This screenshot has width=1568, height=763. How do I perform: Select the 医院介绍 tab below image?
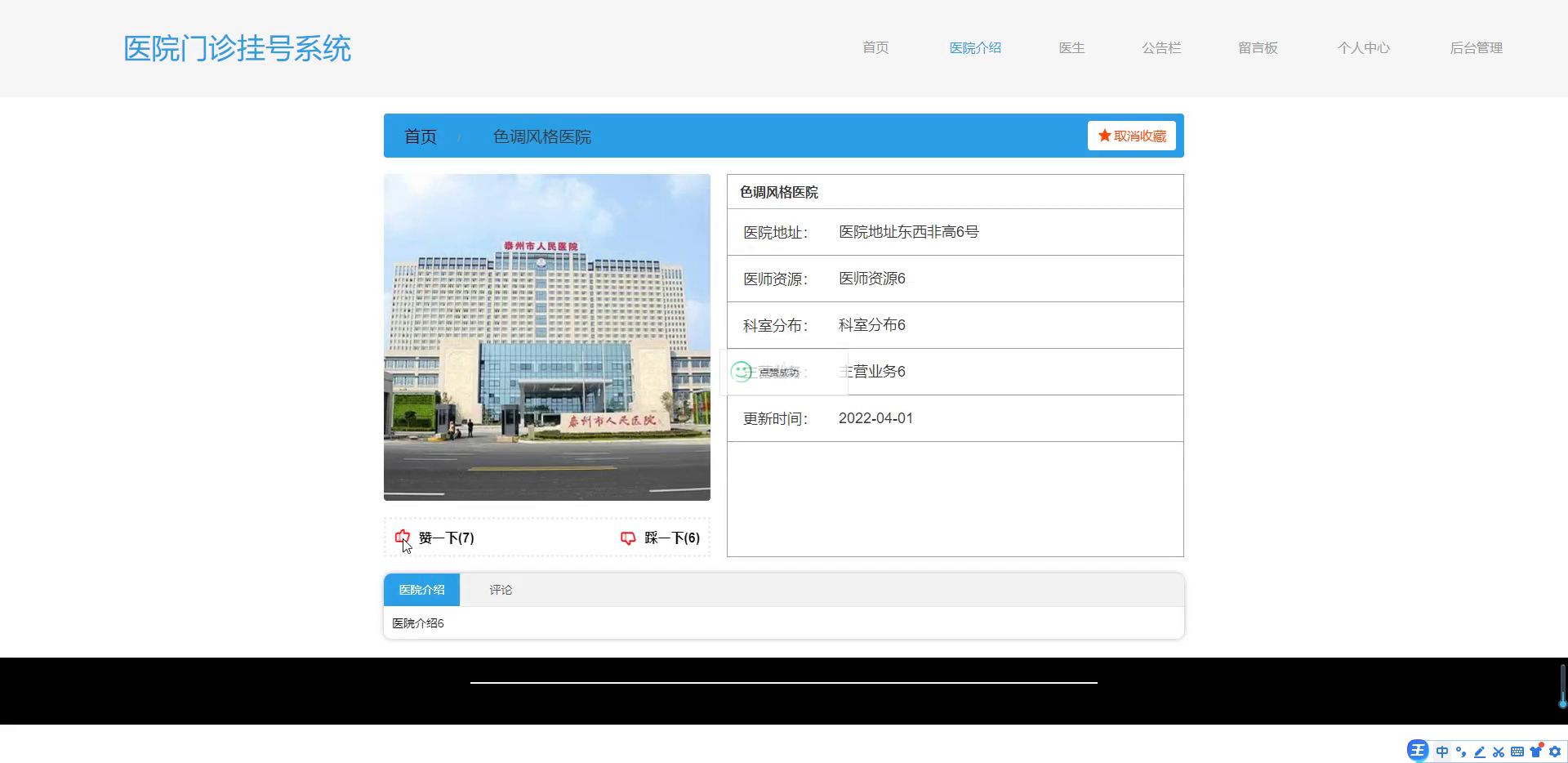(x=421, y=590)
